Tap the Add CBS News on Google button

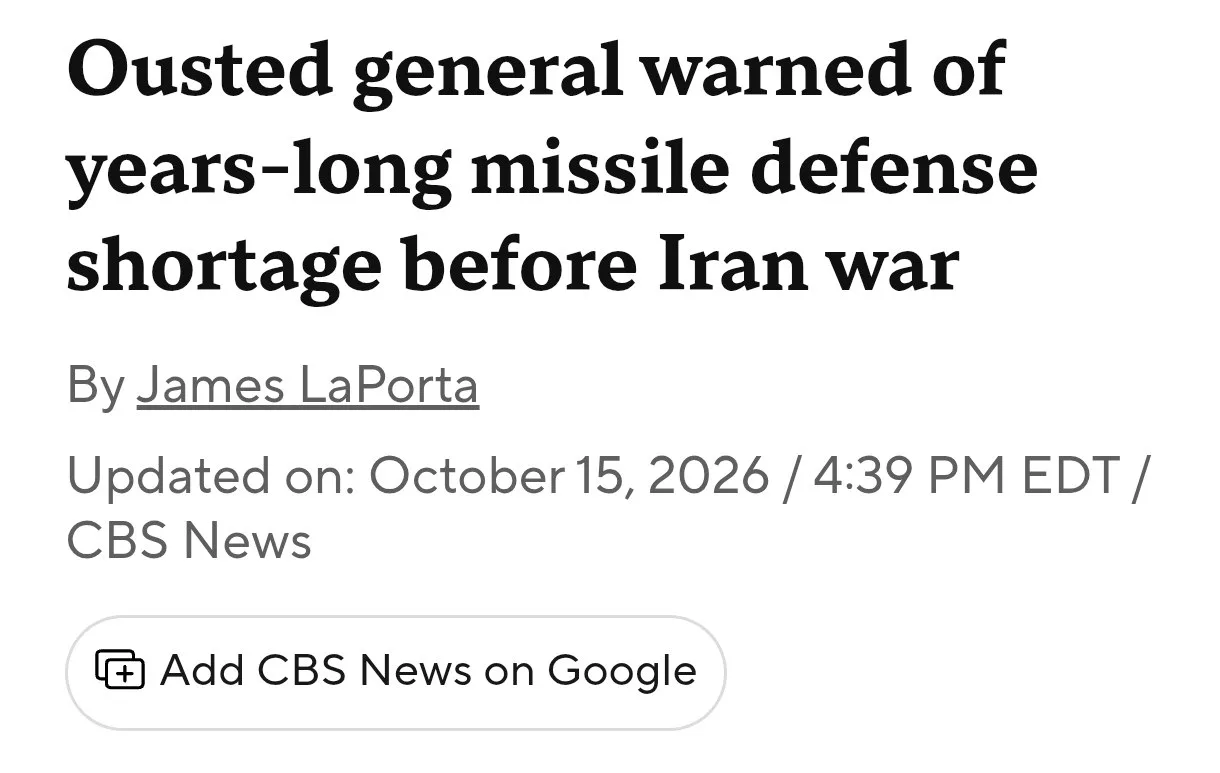tap(395, 671)
